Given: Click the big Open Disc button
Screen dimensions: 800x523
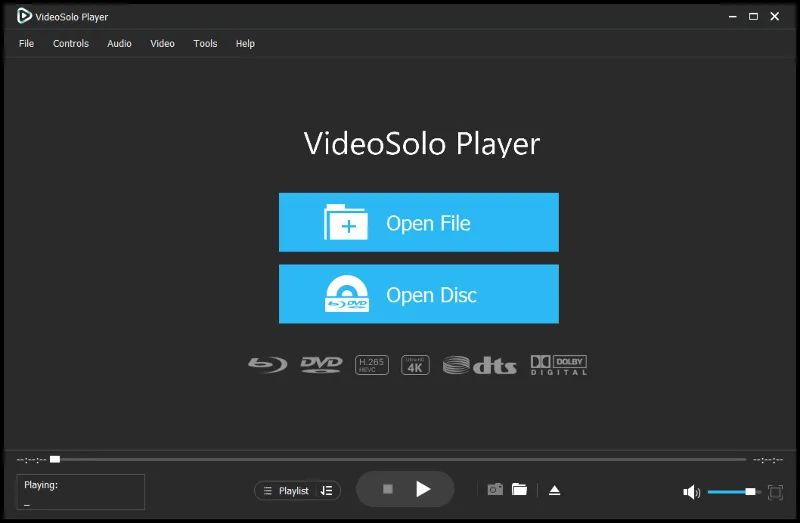Looking at the screenshot, I should click(x=418, y=294).
